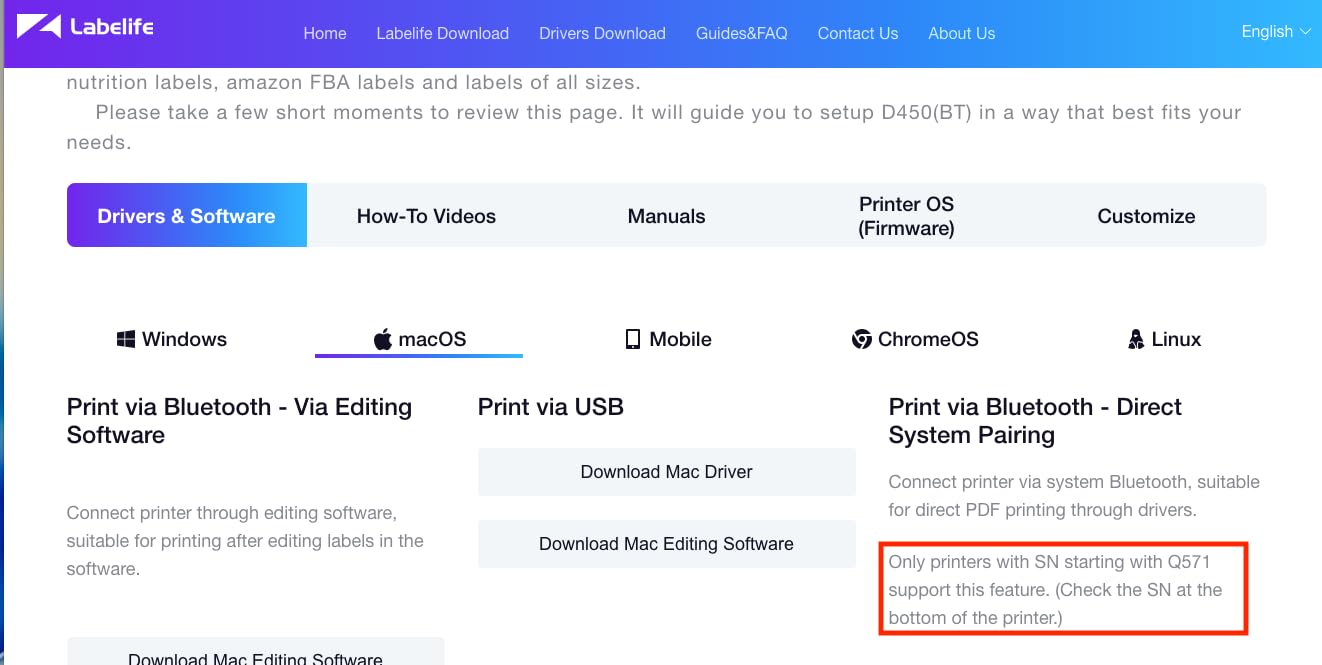Viewport: 1322px width, 665px height.
Task: Click Print via Bluetooth - Via Editing Software heading
Action: (x=239, y=421)
